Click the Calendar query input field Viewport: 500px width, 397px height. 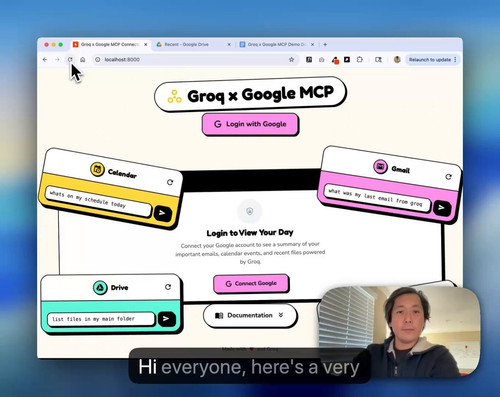coord(99,201)
